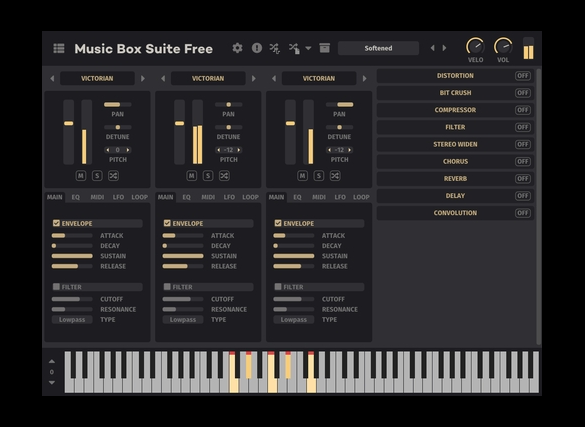Increase pitch of third layer
The width and height of the screenshot is (585, 427).
click(x=350, y=150)
